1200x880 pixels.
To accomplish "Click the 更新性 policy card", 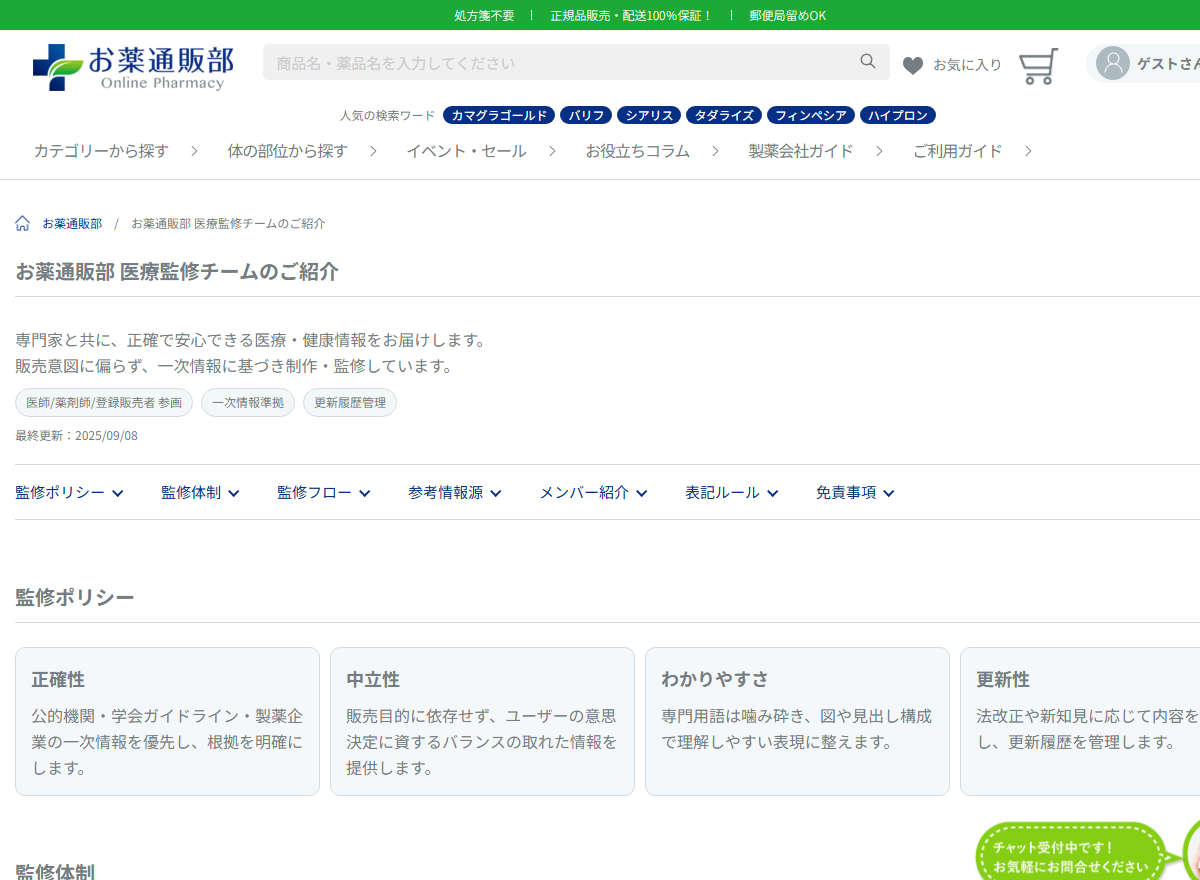I will (1080, 721).
